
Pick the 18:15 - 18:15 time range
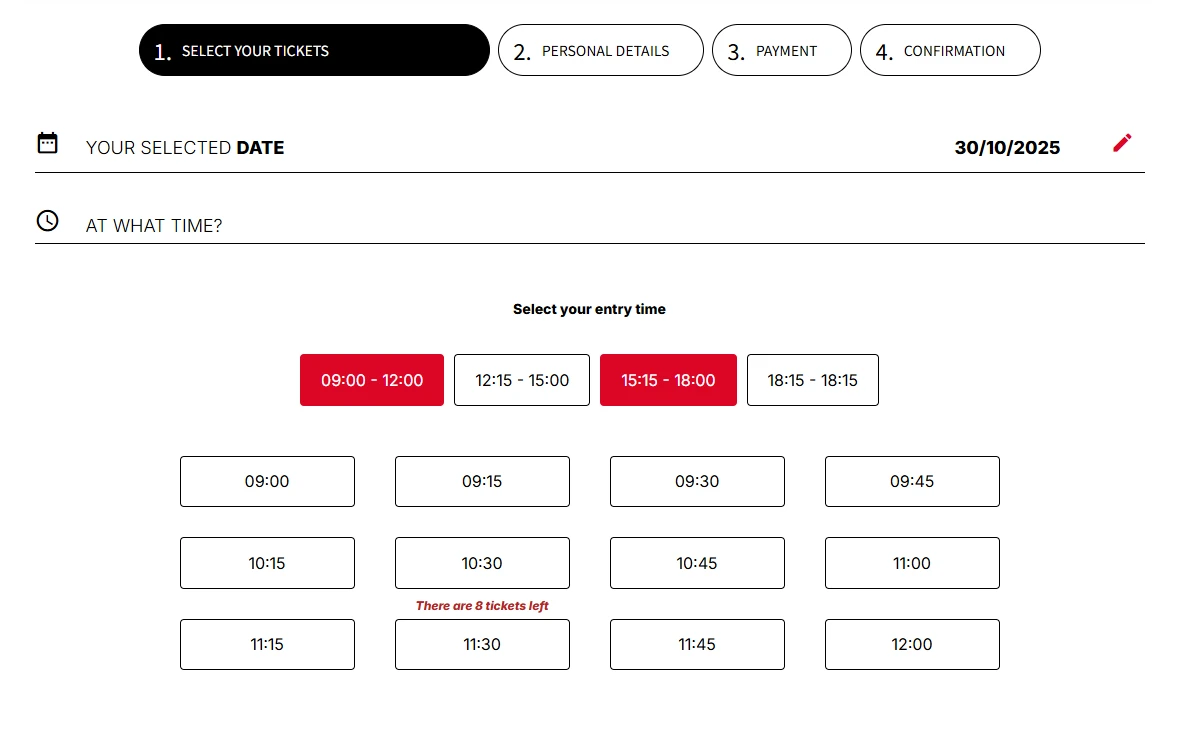tap(813, 380)
